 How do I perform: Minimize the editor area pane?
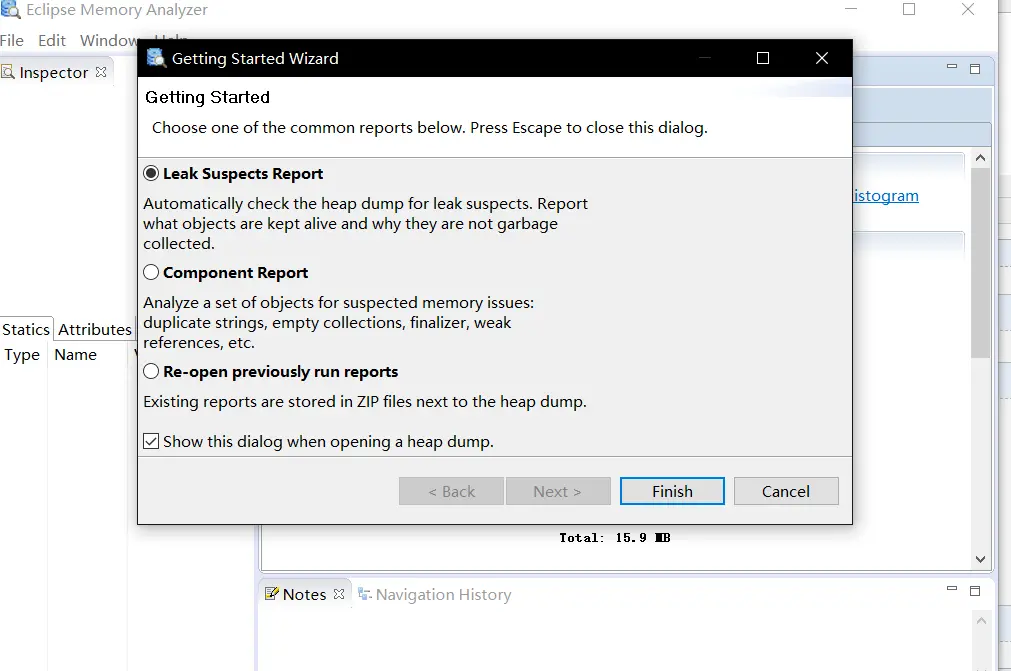coord(952,66)
